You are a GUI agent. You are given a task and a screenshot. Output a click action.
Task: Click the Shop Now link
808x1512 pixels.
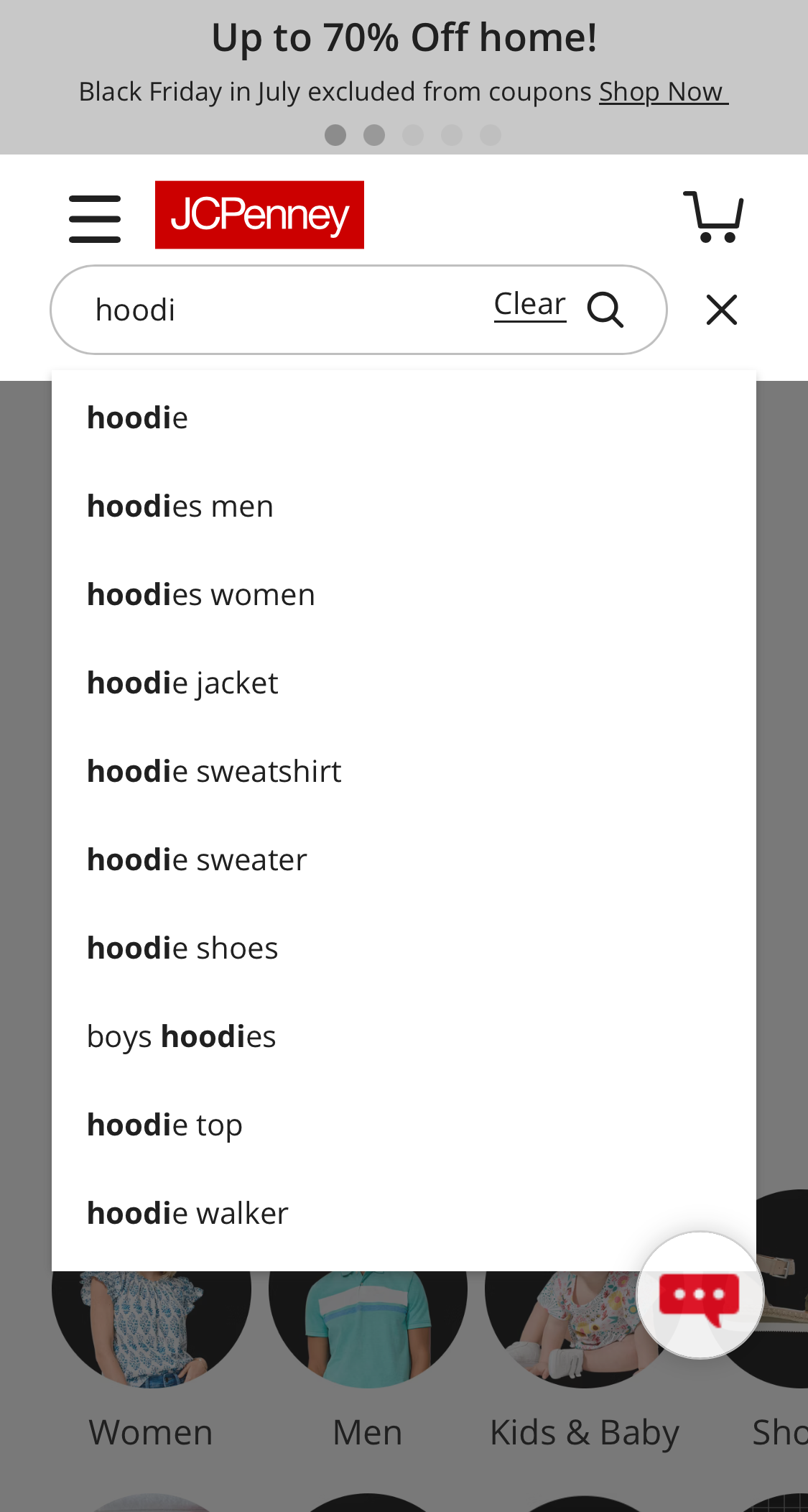tap(661, 91)
